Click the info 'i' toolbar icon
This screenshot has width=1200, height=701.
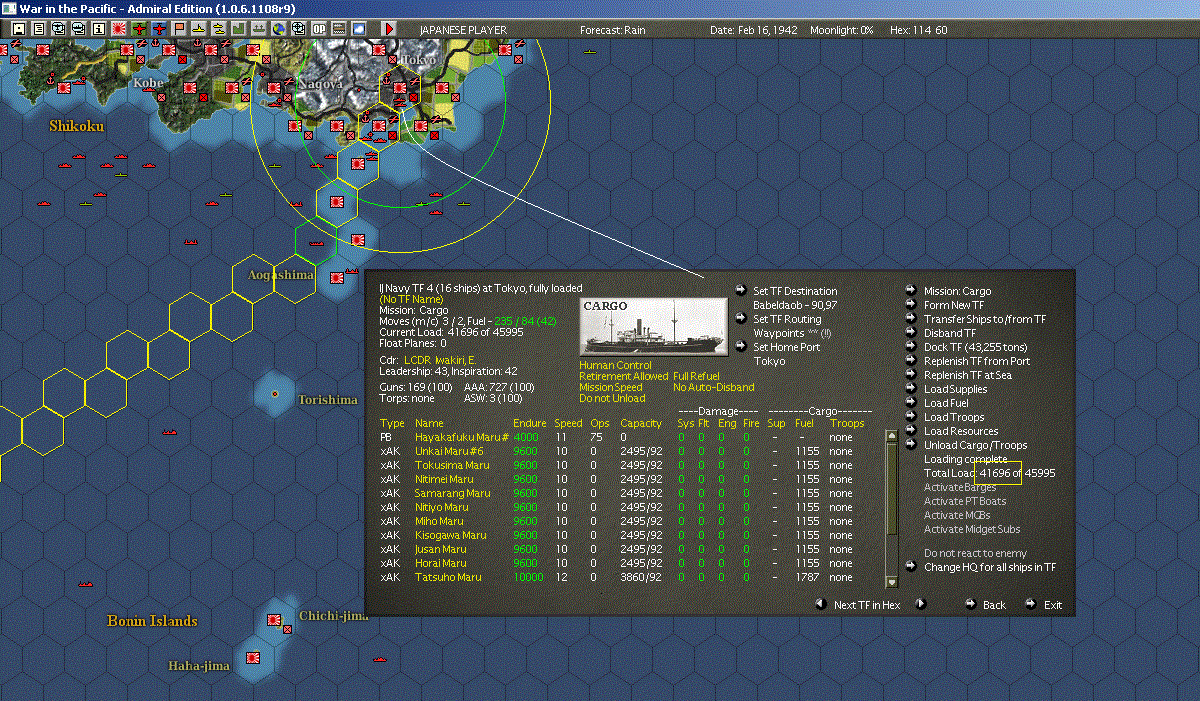[98, 29]
